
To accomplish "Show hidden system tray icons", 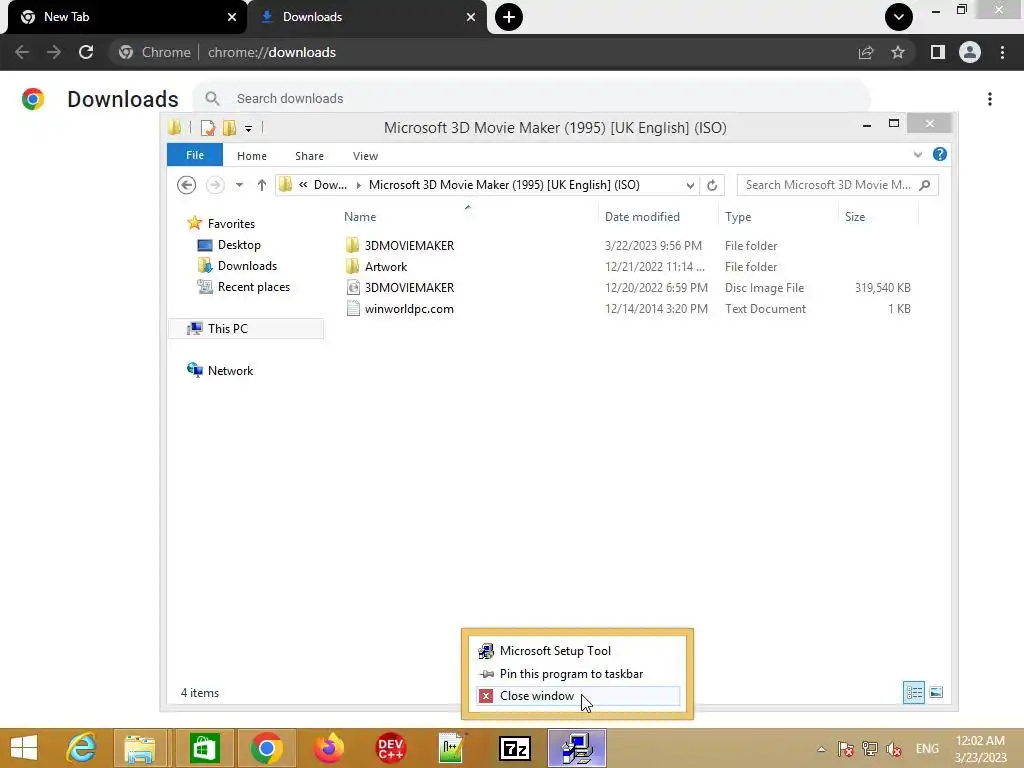I will click(x=822, y=749).
